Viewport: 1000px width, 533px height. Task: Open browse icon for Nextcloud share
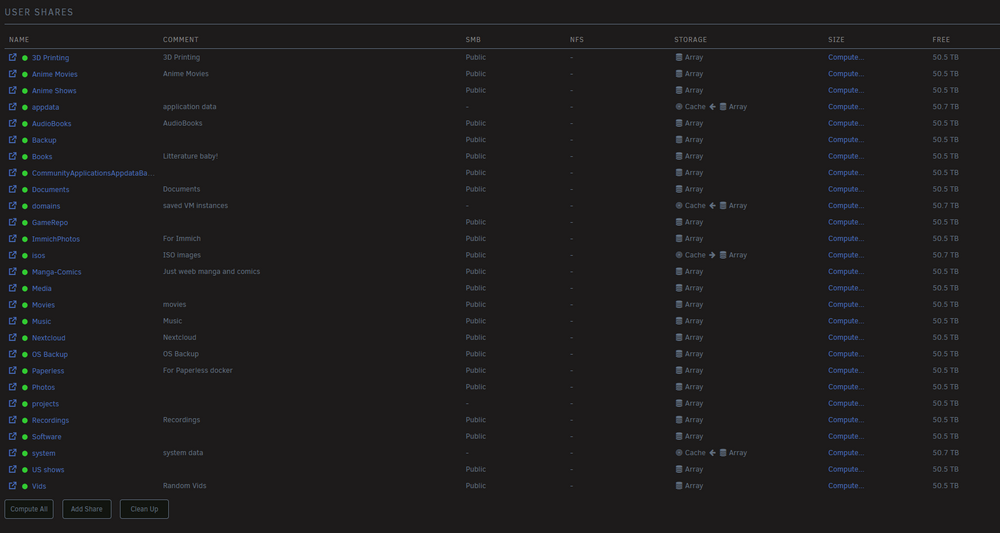12,337
